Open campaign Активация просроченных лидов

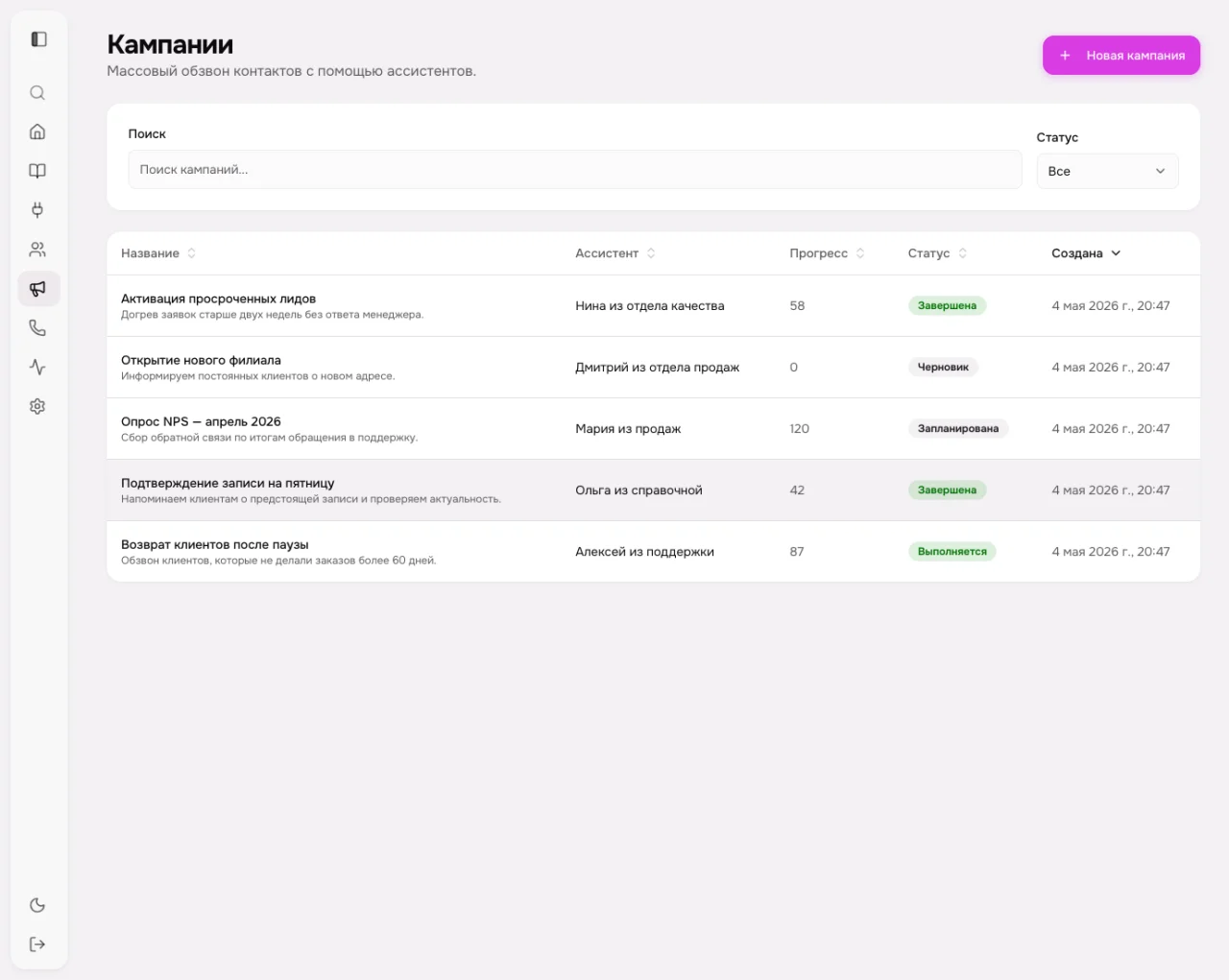coord(218,299)
